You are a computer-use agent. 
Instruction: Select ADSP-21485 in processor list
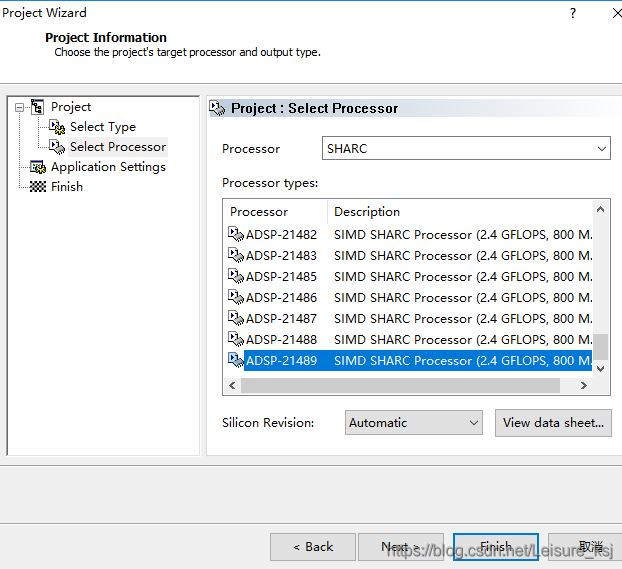coord(281,277)
